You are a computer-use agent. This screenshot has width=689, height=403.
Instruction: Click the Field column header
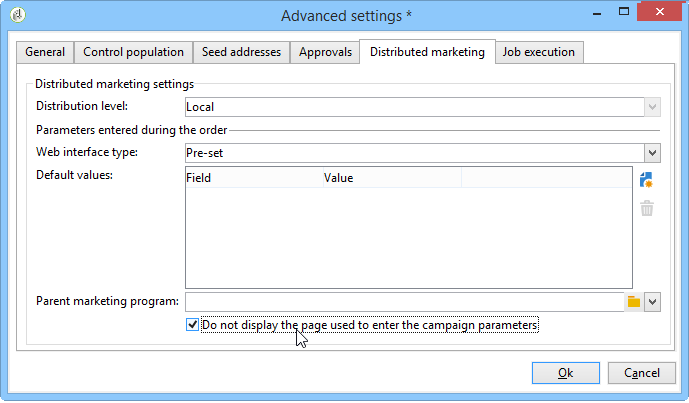pyautogui.click(x=251, y=178)
